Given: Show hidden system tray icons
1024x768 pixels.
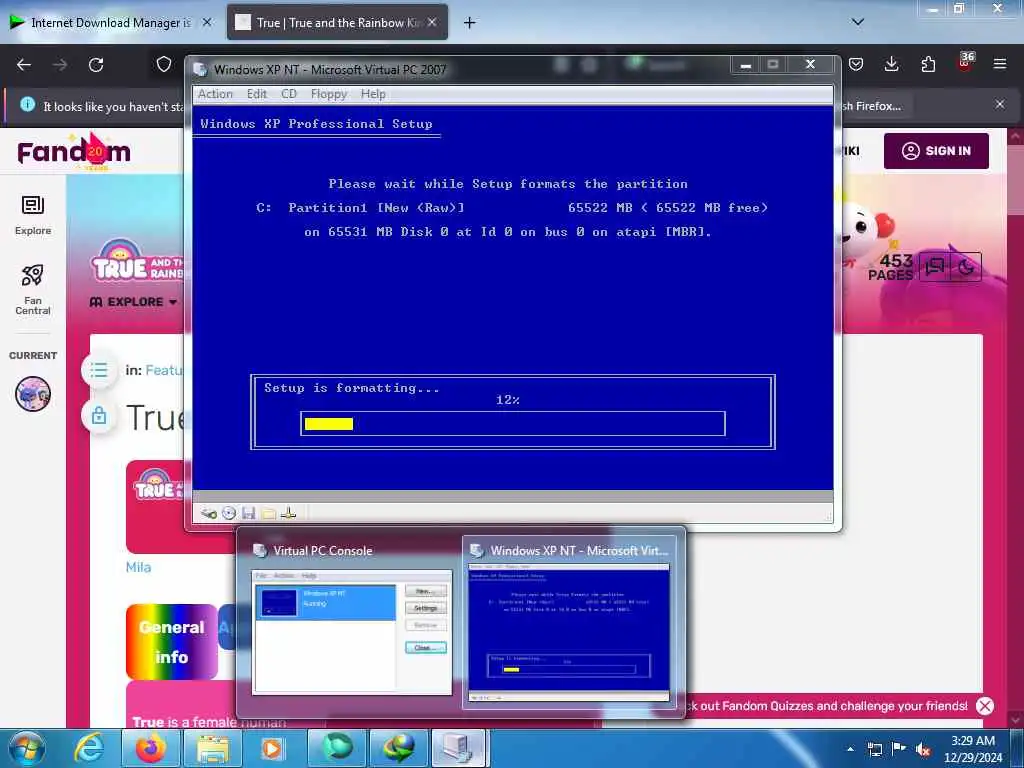Looking at the screenshot, I should (x=850, y=749).
